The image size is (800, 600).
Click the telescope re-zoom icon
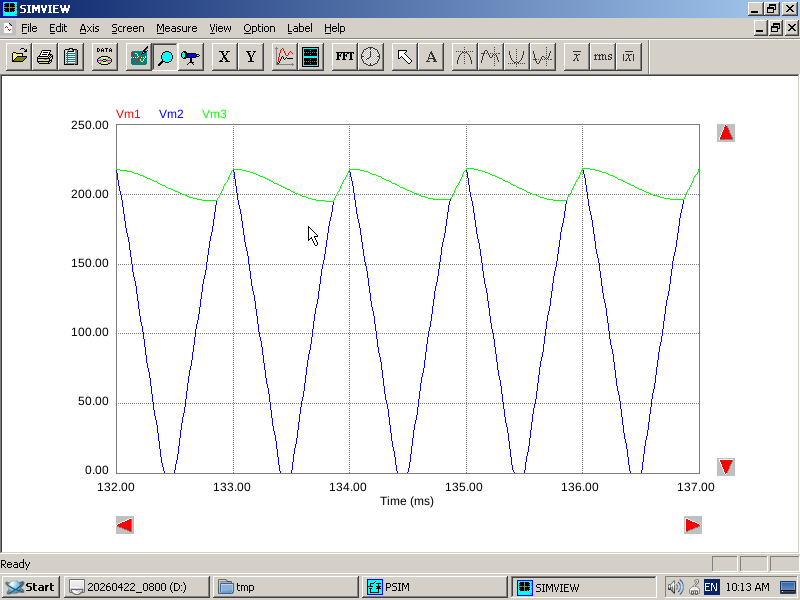[191, 56]
